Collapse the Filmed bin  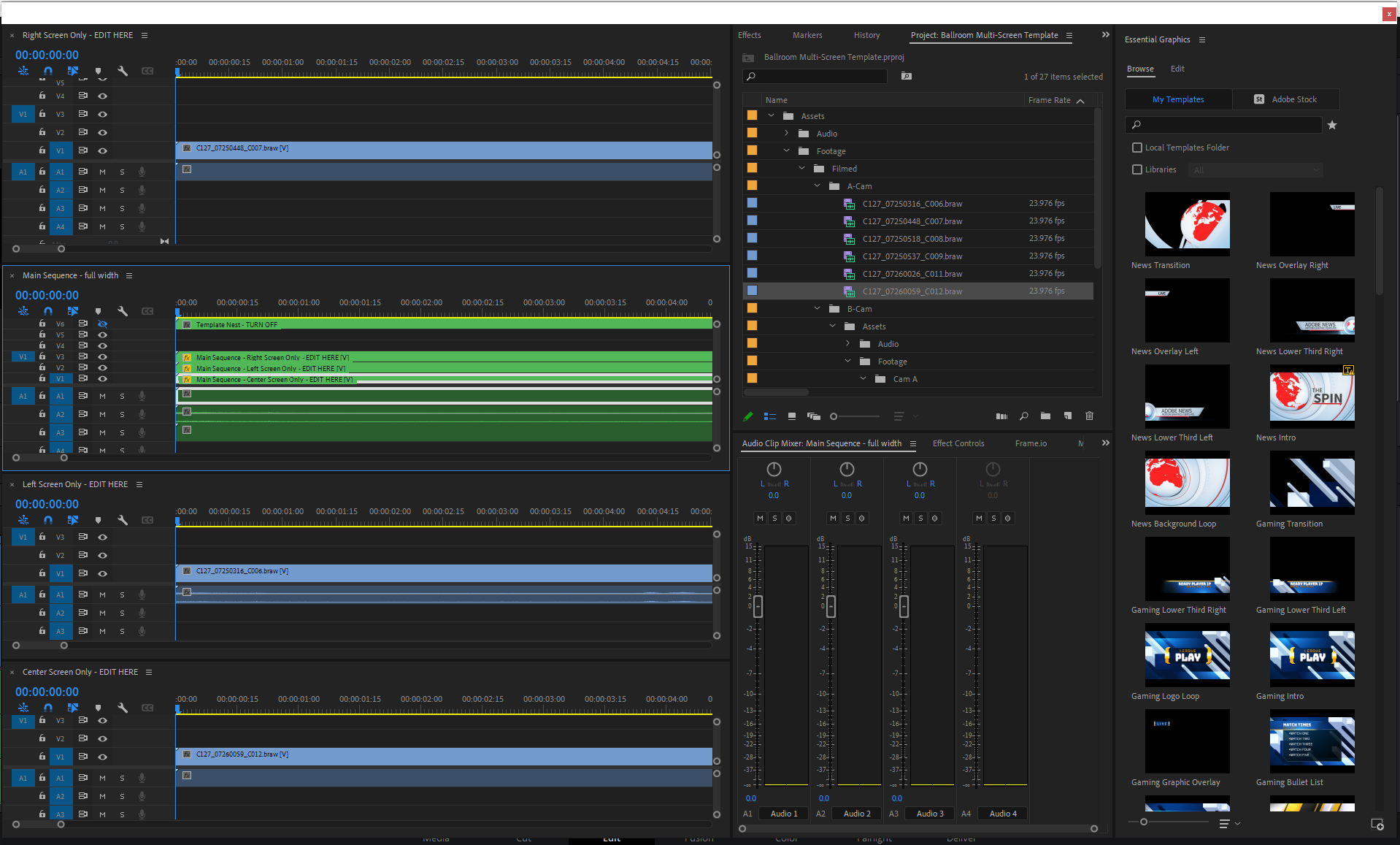click(x=801, y=168)
